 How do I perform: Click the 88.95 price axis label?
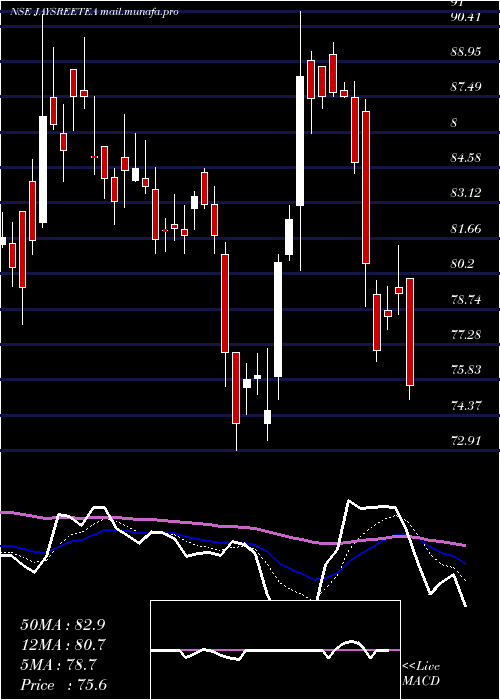(x=466, y=52)
